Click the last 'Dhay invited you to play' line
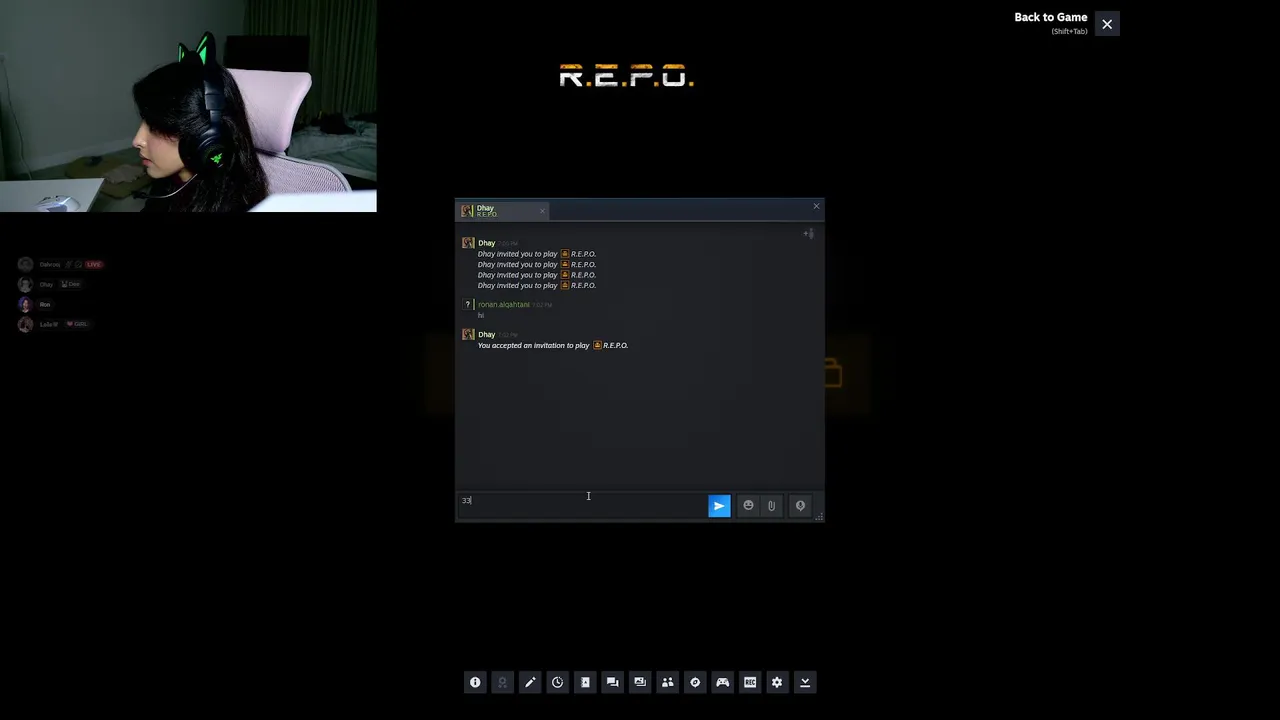This screenshot has width=1280, height=720. click(537, 285)
